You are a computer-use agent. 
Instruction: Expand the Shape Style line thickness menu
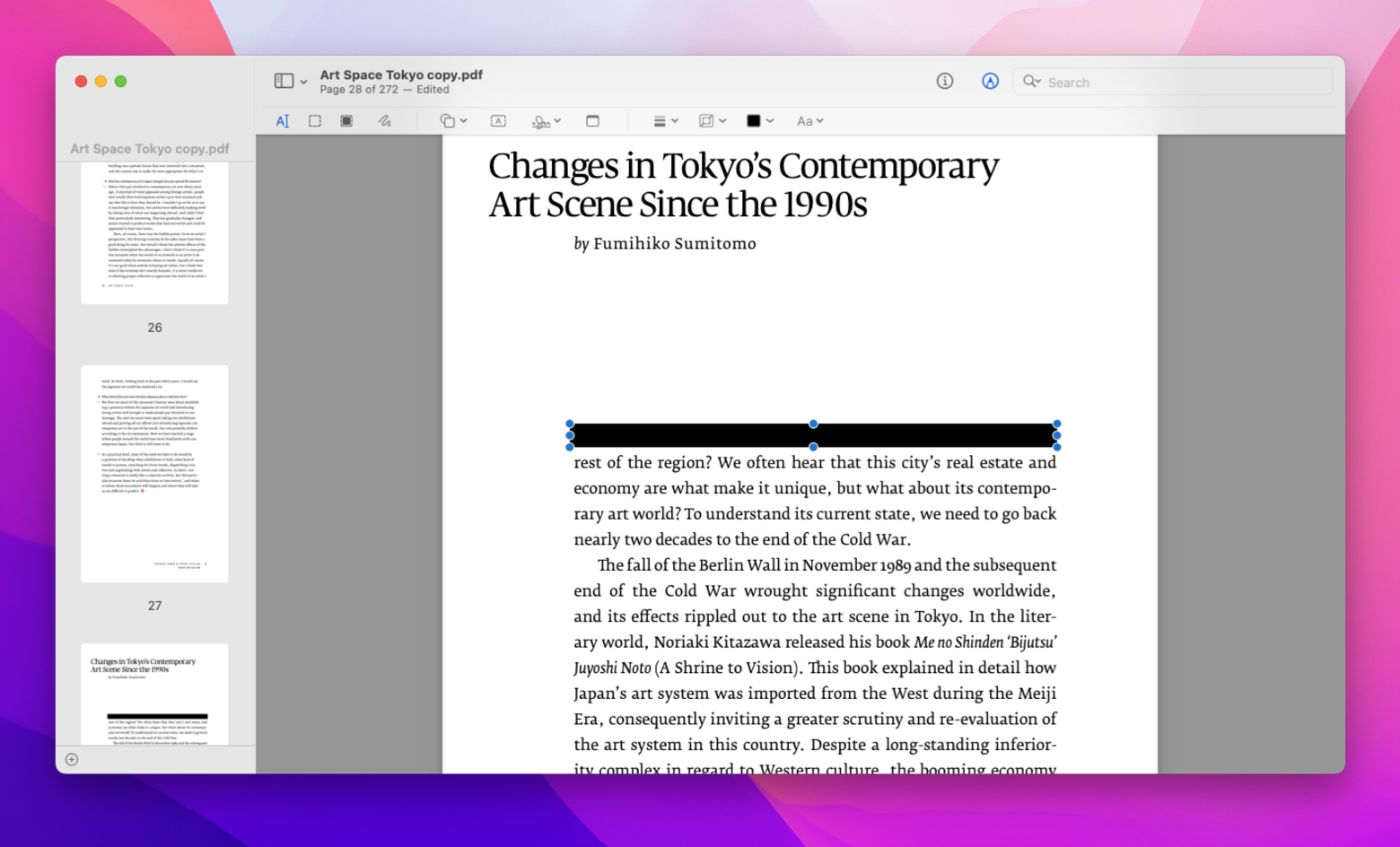[665, 121]
